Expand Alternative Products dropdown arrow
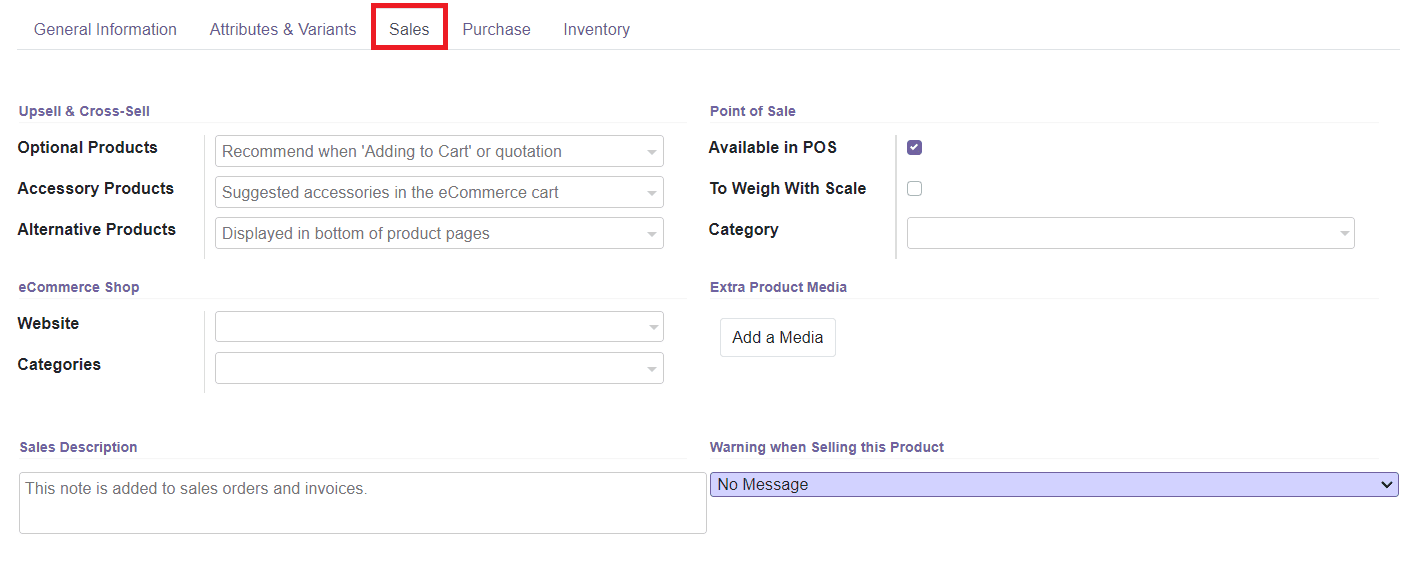Image resolution: width=1409 pixels, height=574 pixels. (x=651, y=234)
